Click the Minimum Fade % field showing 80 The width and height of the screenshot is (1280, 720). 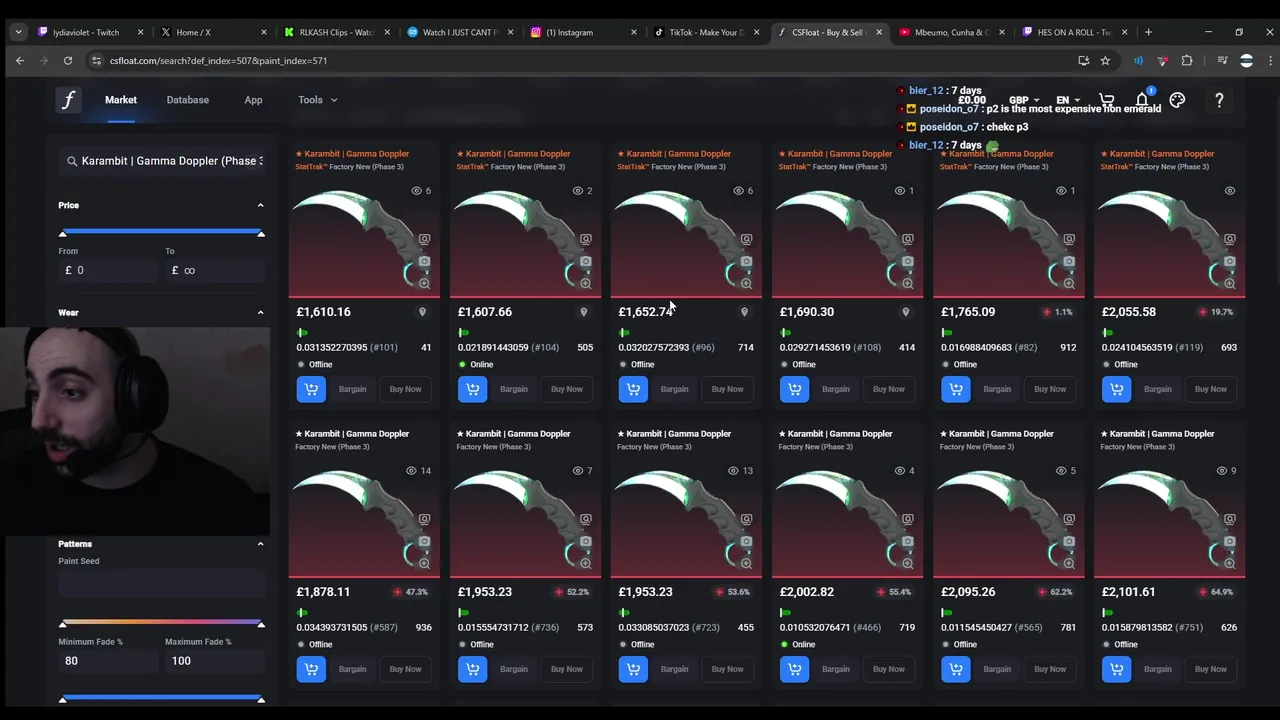[x=108, y=661]
